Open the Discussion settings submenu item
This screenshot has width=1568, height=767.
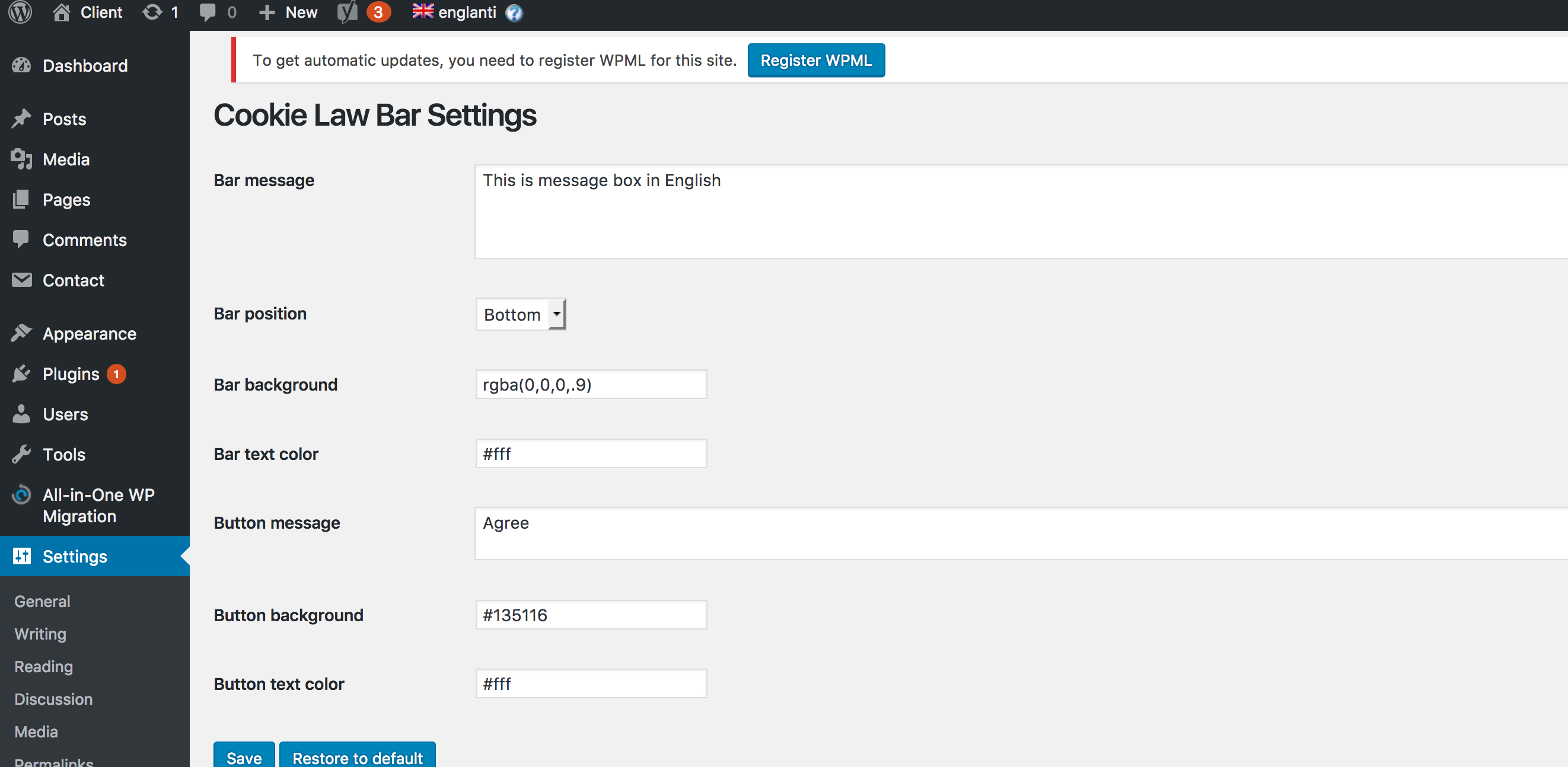click(x=53, y=699)
